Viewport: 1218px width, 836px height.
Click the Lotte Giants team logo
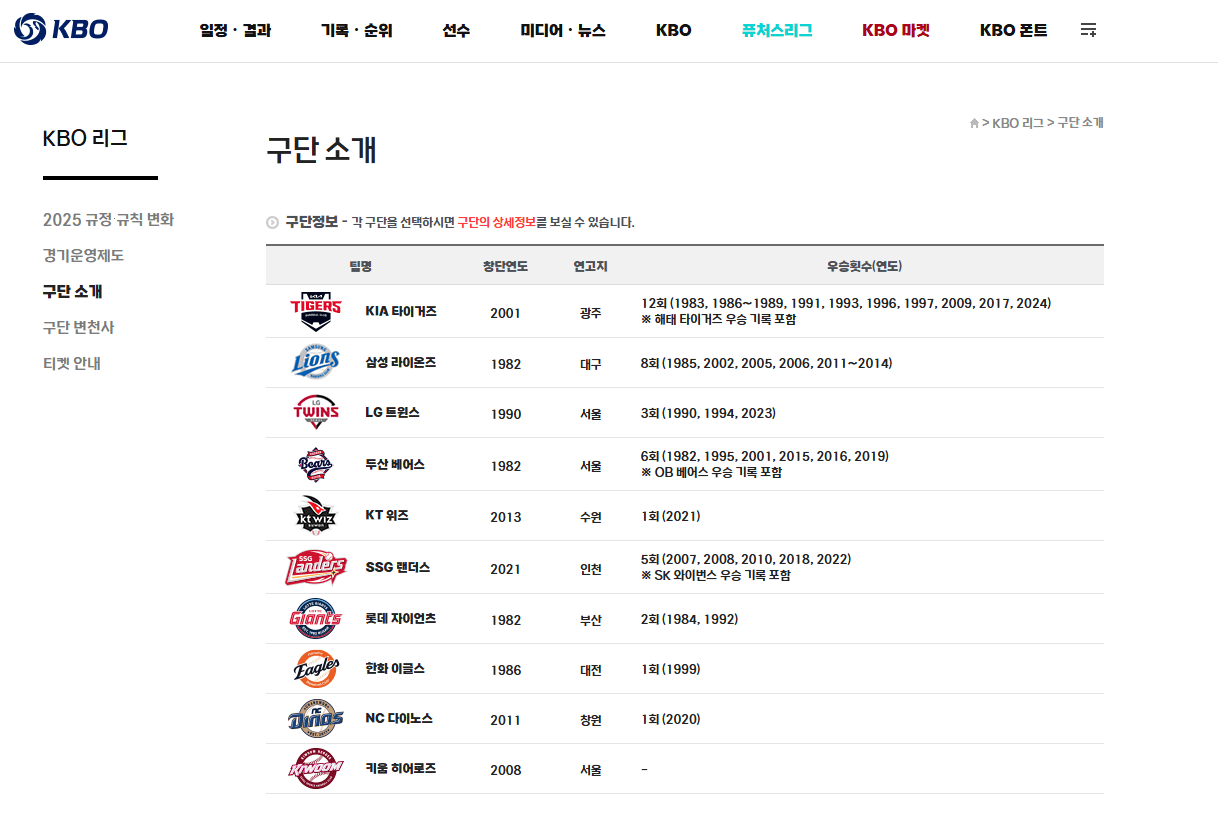point(316,618)
